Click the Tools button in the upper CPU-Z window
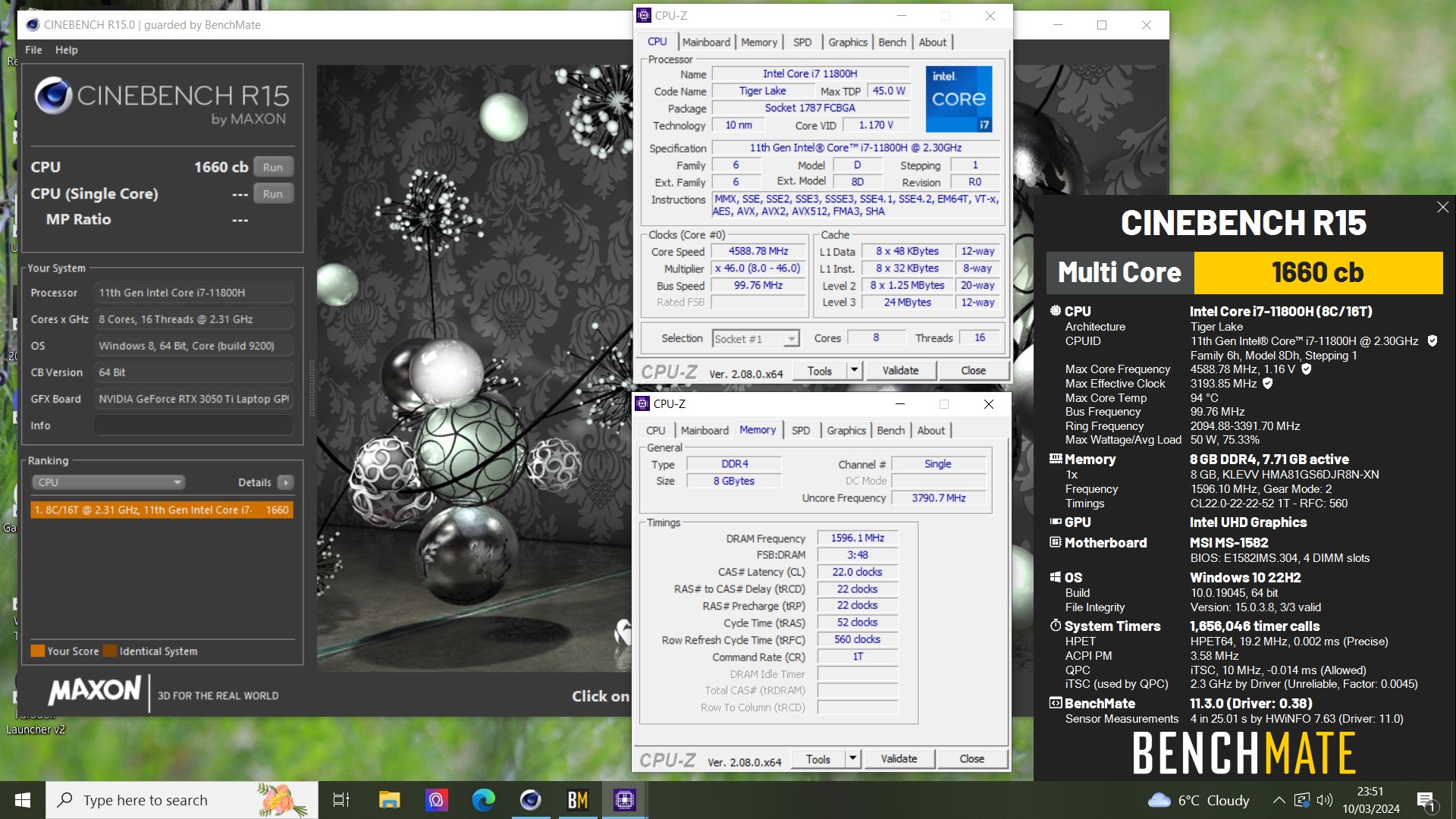The image size is (1456, 819). point(820,371)
